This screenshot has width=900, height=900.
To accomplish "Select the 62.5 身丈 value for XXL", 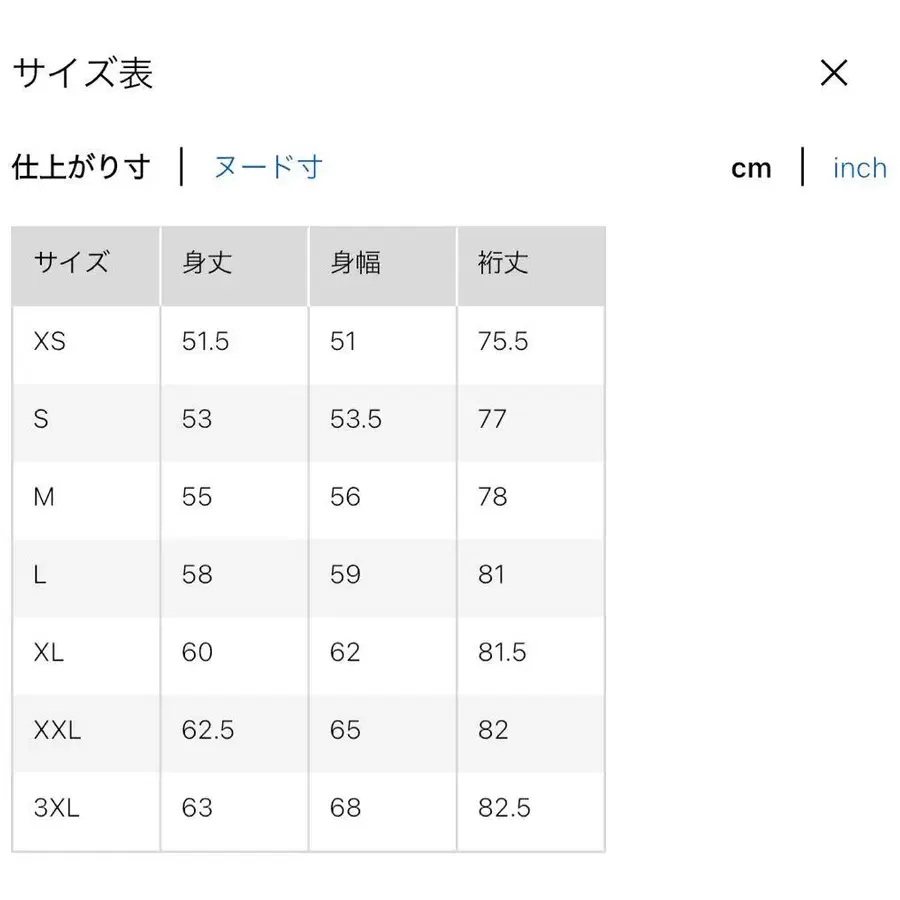I will click(208, 731).
